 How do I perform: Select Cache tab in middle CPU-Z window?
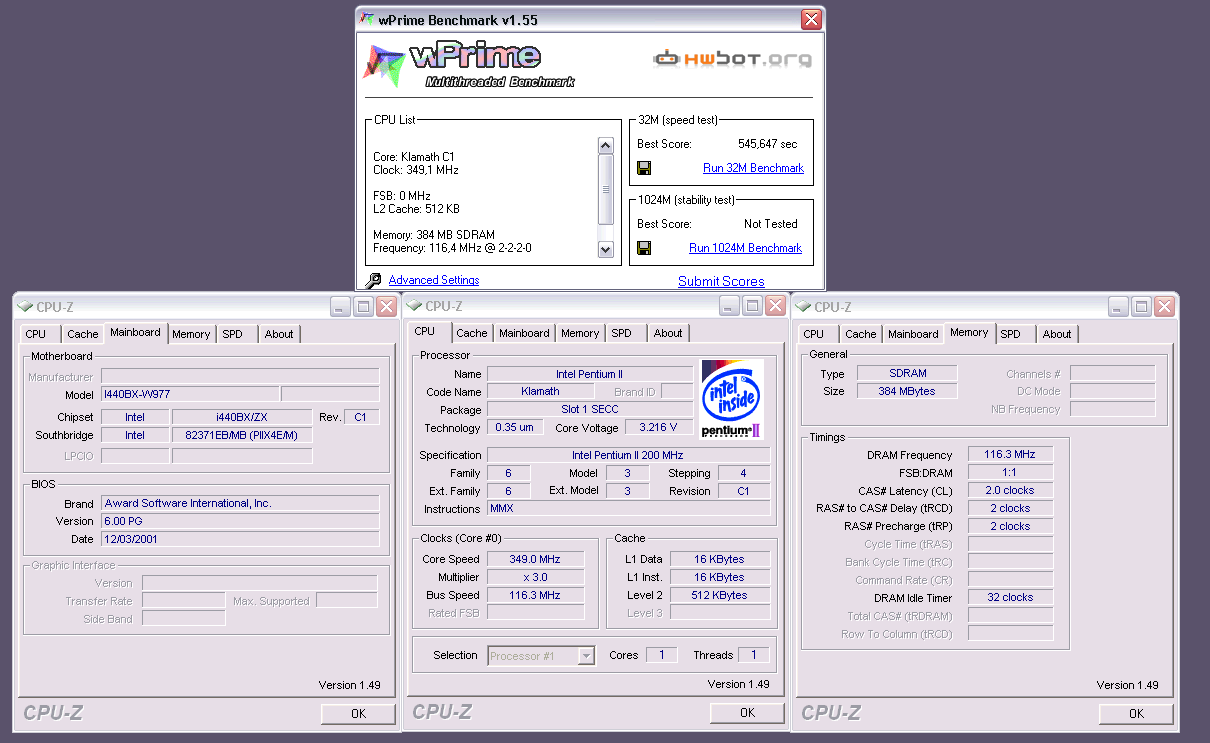tap(472, 333)
